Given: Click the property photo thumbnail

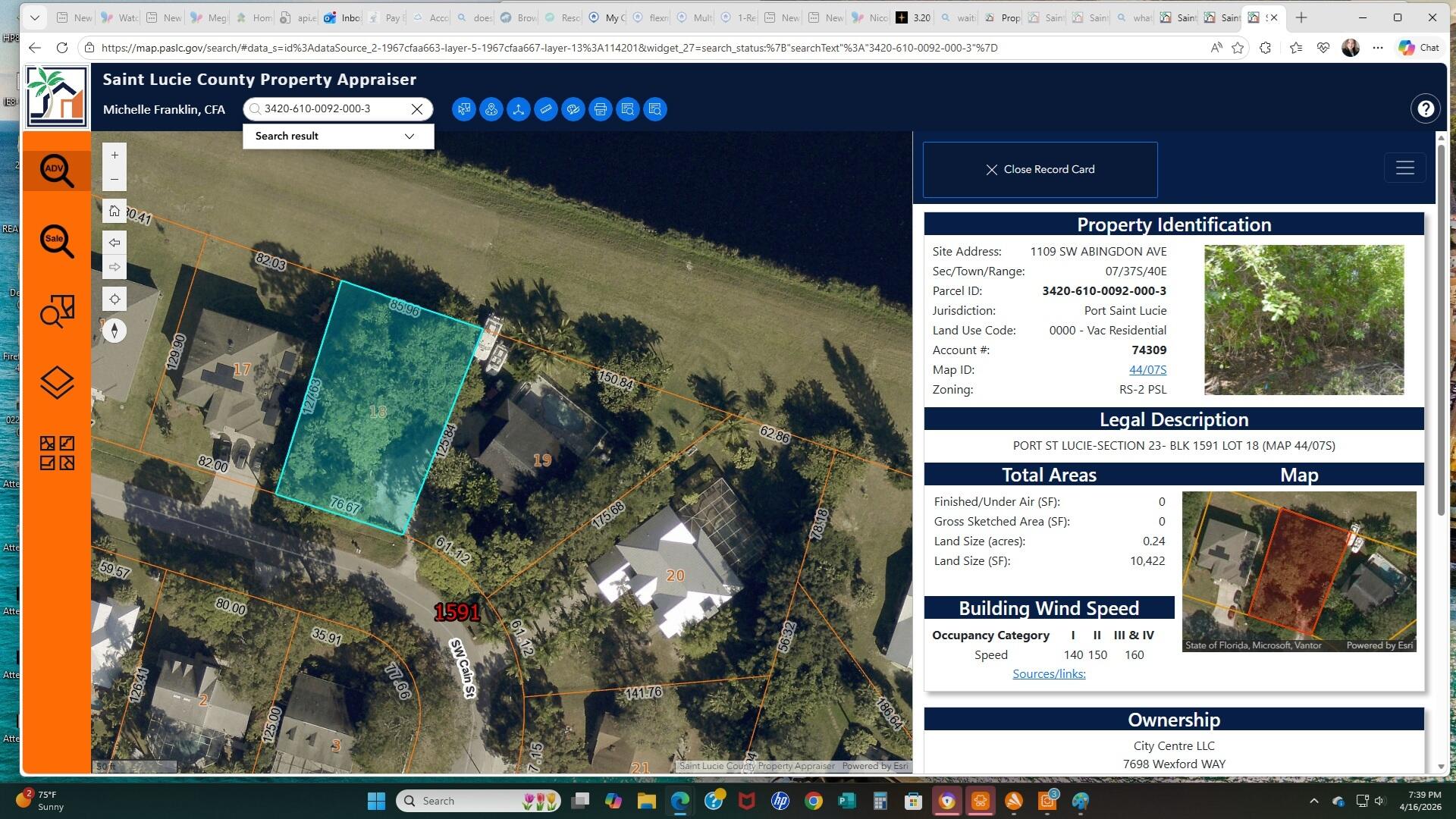Looking at the screenshot, I should (x=1304, y=319).
